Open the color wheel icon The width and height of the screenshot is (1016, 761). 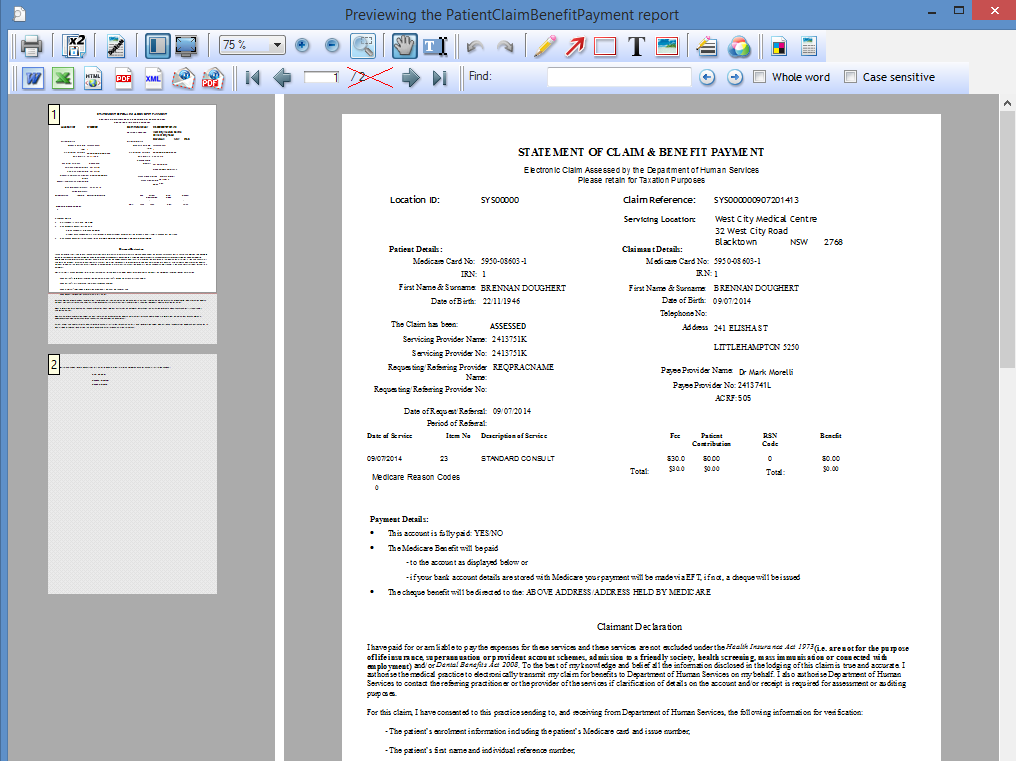pyautogui.click(x=739, y=47)
